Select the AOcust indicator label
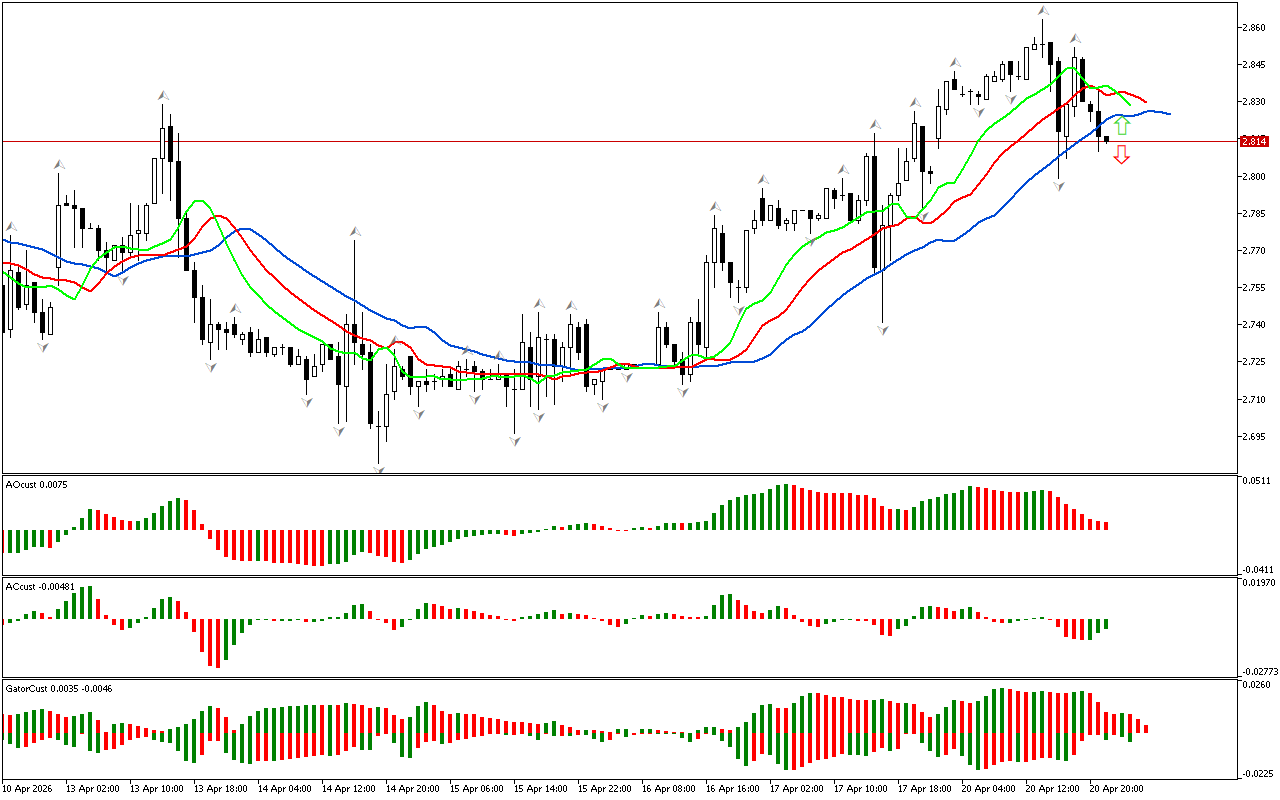This screenshot has width=1280, height=800. pyautogui.click(x=36, y=485)
